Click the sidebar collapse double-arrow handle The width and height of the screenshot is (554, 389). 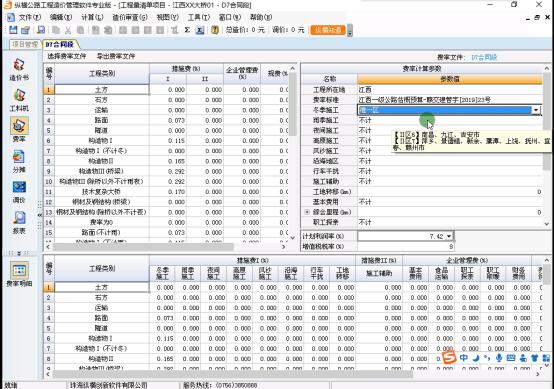click(x=40, y=215)
